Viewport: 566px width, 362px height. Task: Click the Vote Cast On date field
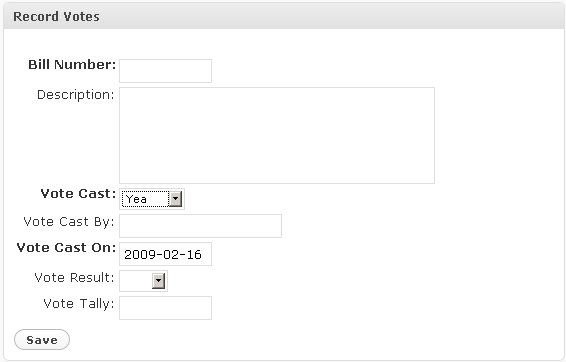(165, 254)
